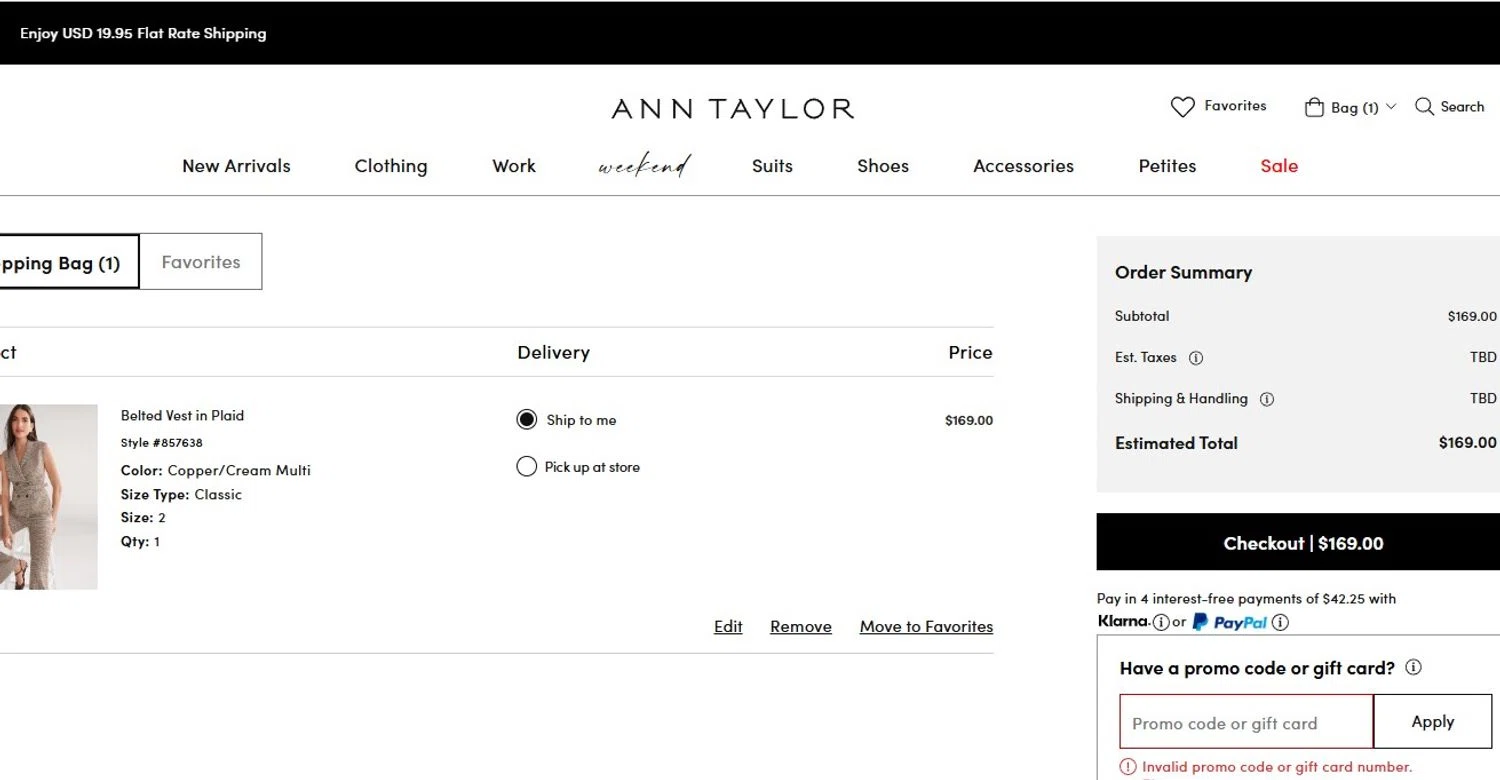Open the Sale menu
The image size is (1500, 780).
(x=1279, y=166)
